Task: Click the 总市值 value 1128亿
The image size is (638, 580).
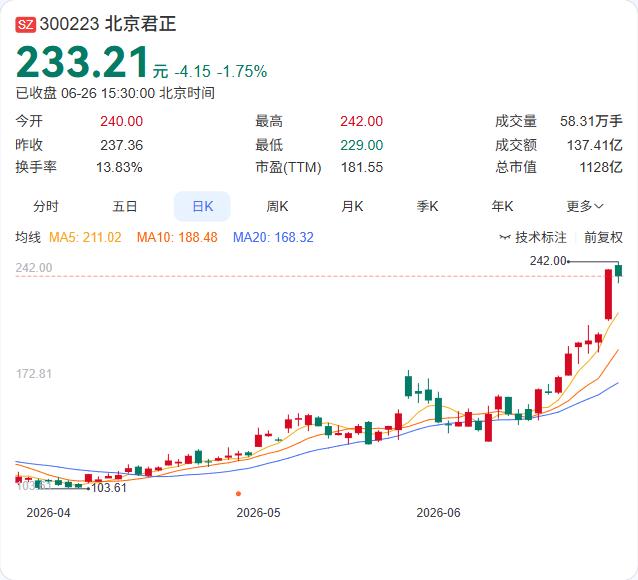Action: point(601,167)
